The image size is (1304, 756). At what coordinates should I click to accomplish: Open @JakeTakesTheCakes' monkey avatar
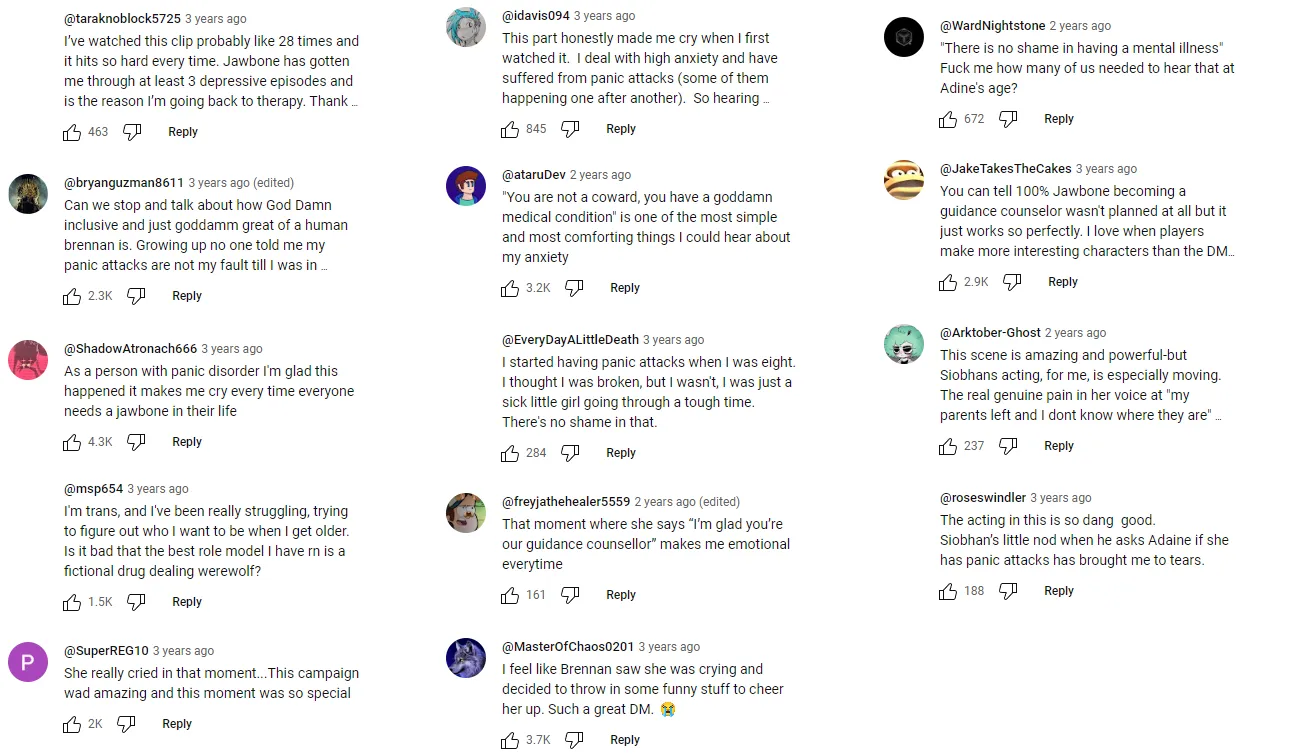(x=904, y=180)
